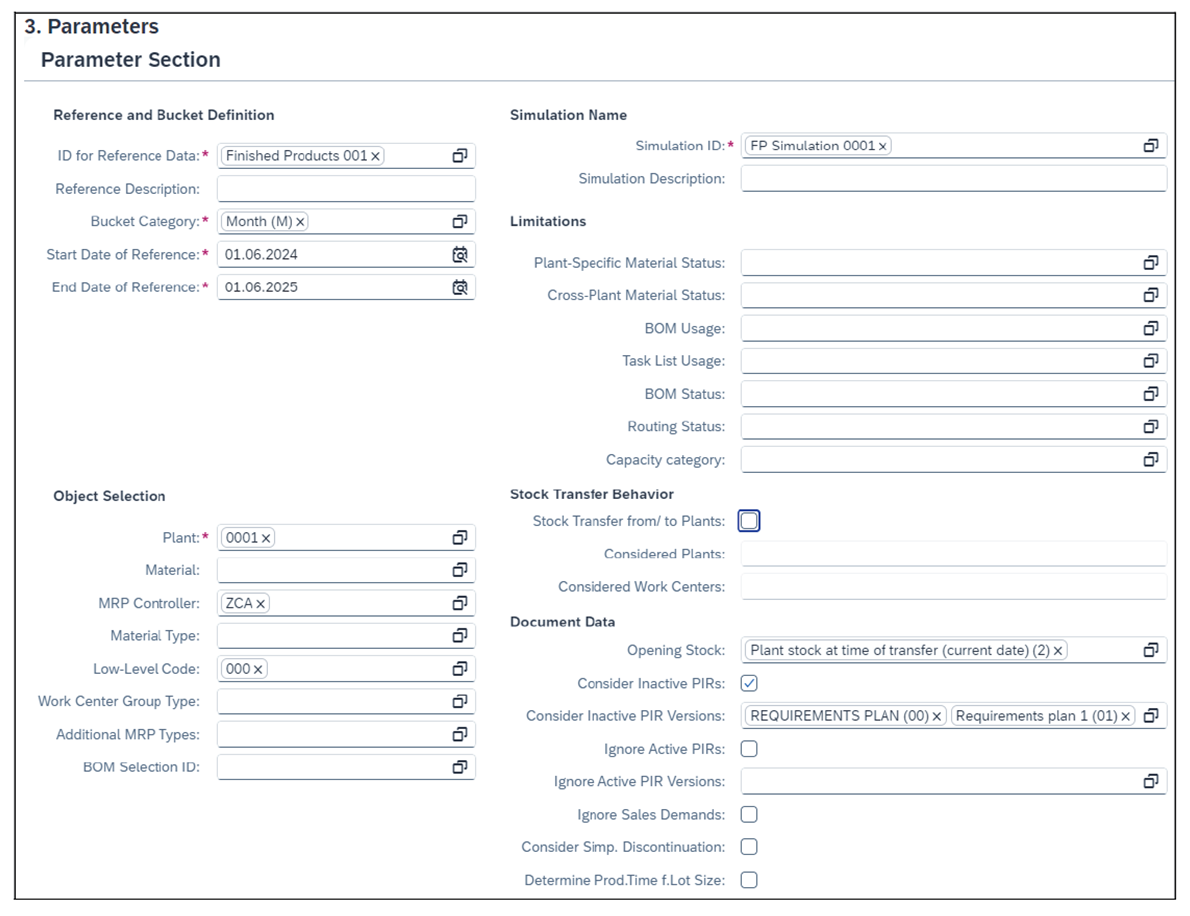Remove the Month (M) token from Bucket Category
Image resolution: width=1190 pixels, height=916 pixels.
pyautogui.click(x=300, y=221)
